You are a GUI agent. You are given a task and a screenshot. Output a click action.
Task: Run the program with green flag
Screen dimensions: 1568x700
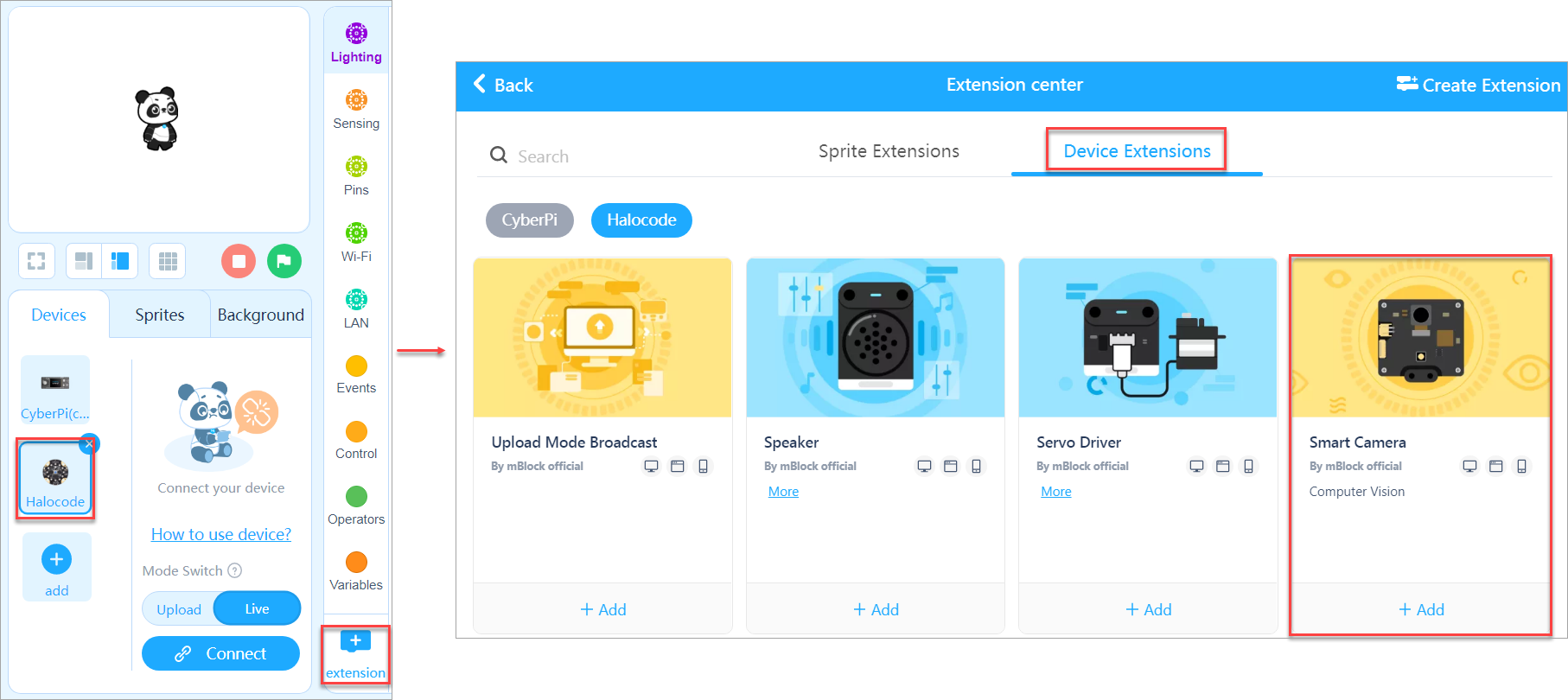[284, 261]
